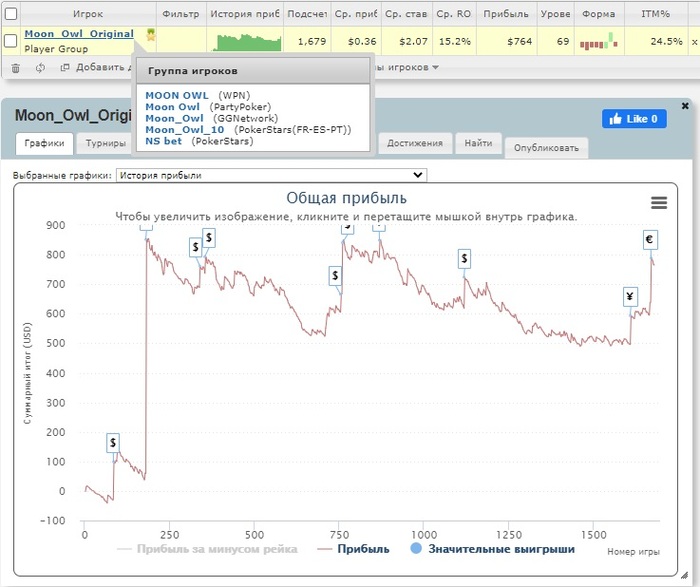Sort by Форма column header

pos(599,14)
